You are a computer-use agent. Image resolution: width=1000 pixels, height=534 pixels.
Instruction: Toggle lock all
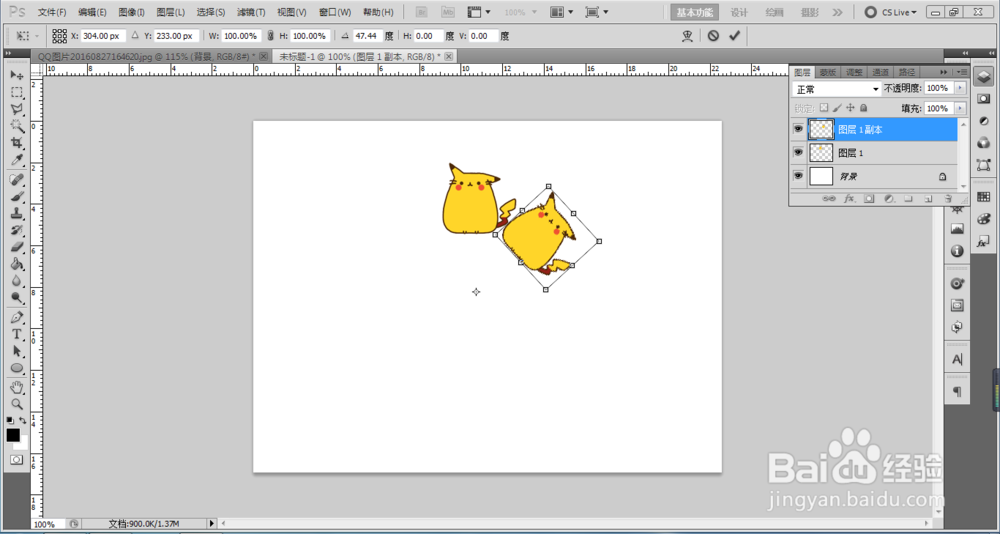pyautogui.click(x=864, y=108)
